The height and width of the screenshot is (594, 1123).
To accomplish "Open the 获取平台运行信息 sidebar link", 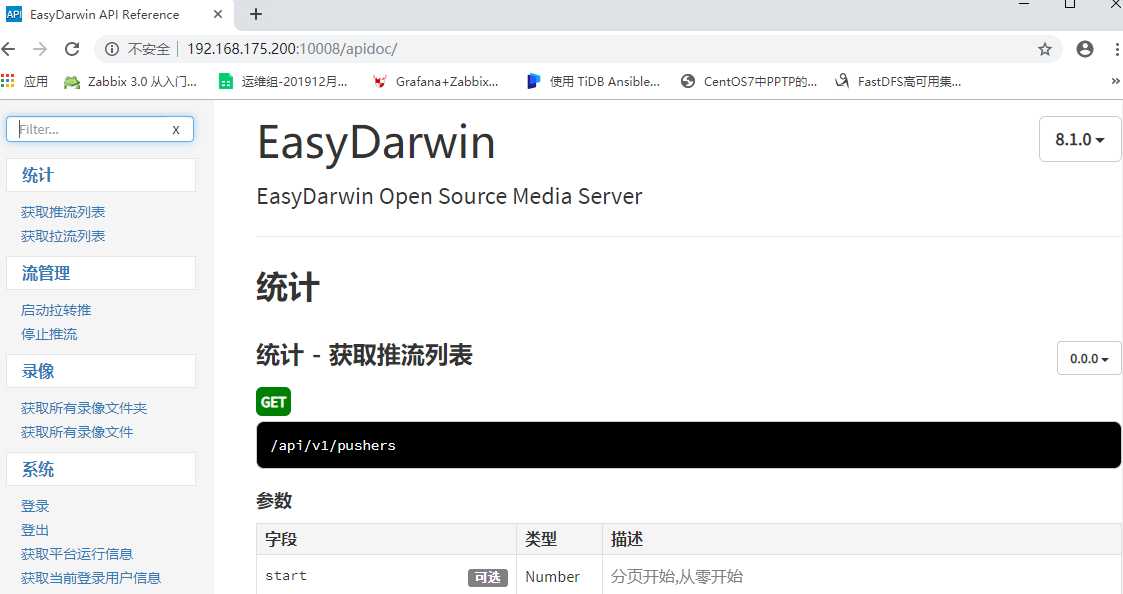I will pyautogui.click(x=77, y=554).
